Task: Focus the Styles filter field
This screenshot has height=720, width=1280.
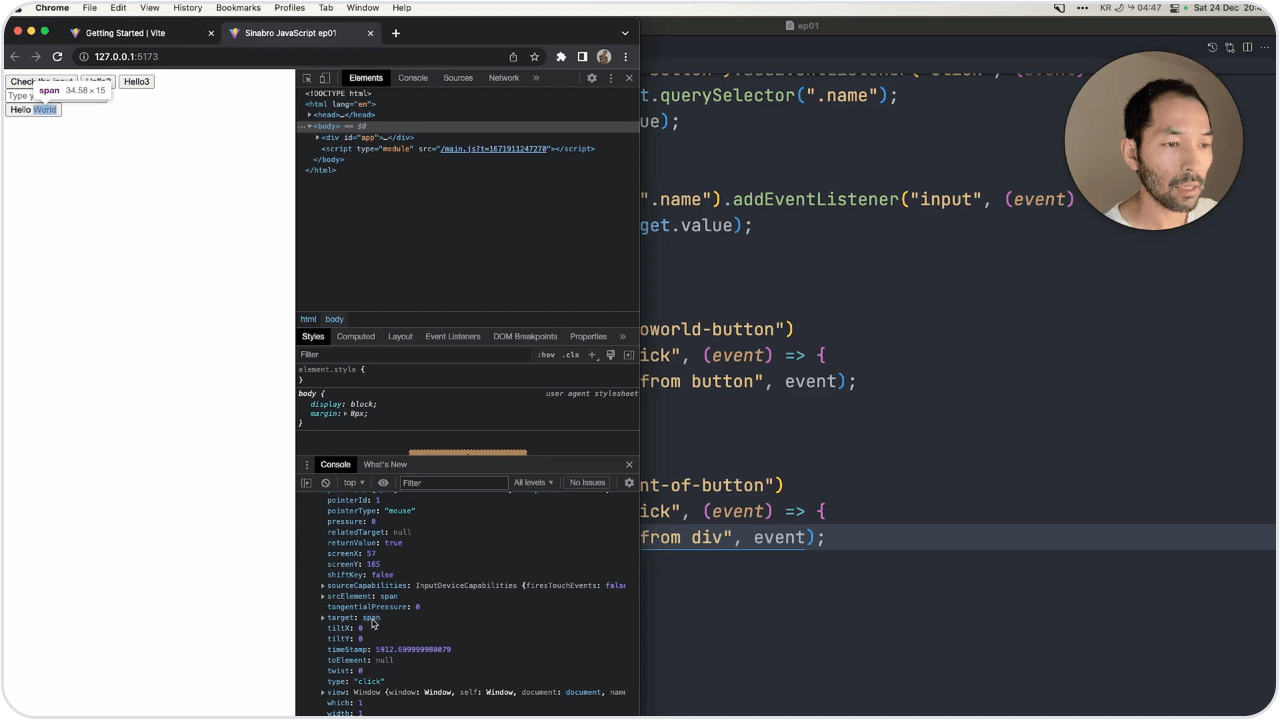Action: pos(415,355)
